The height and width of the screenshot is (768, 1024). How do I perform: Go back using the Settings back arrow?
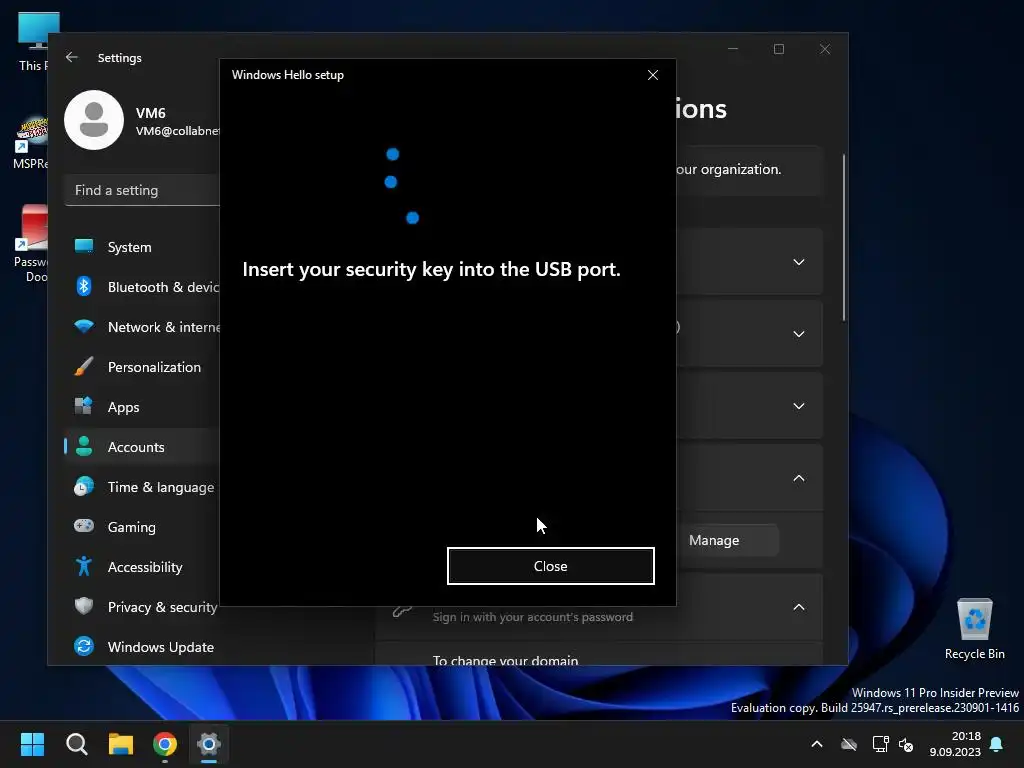(x=72, y=57)
